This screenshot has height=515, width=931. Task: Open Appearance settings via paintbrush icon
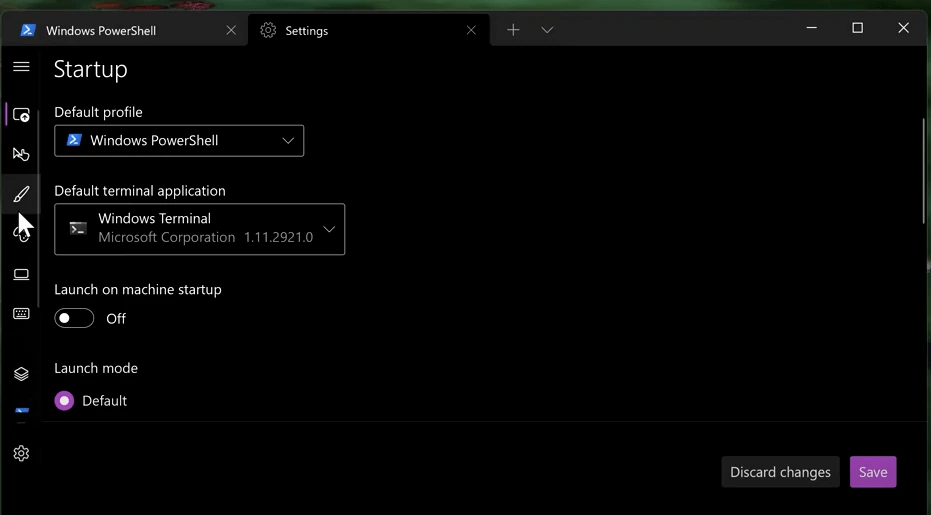pos(21,194)
